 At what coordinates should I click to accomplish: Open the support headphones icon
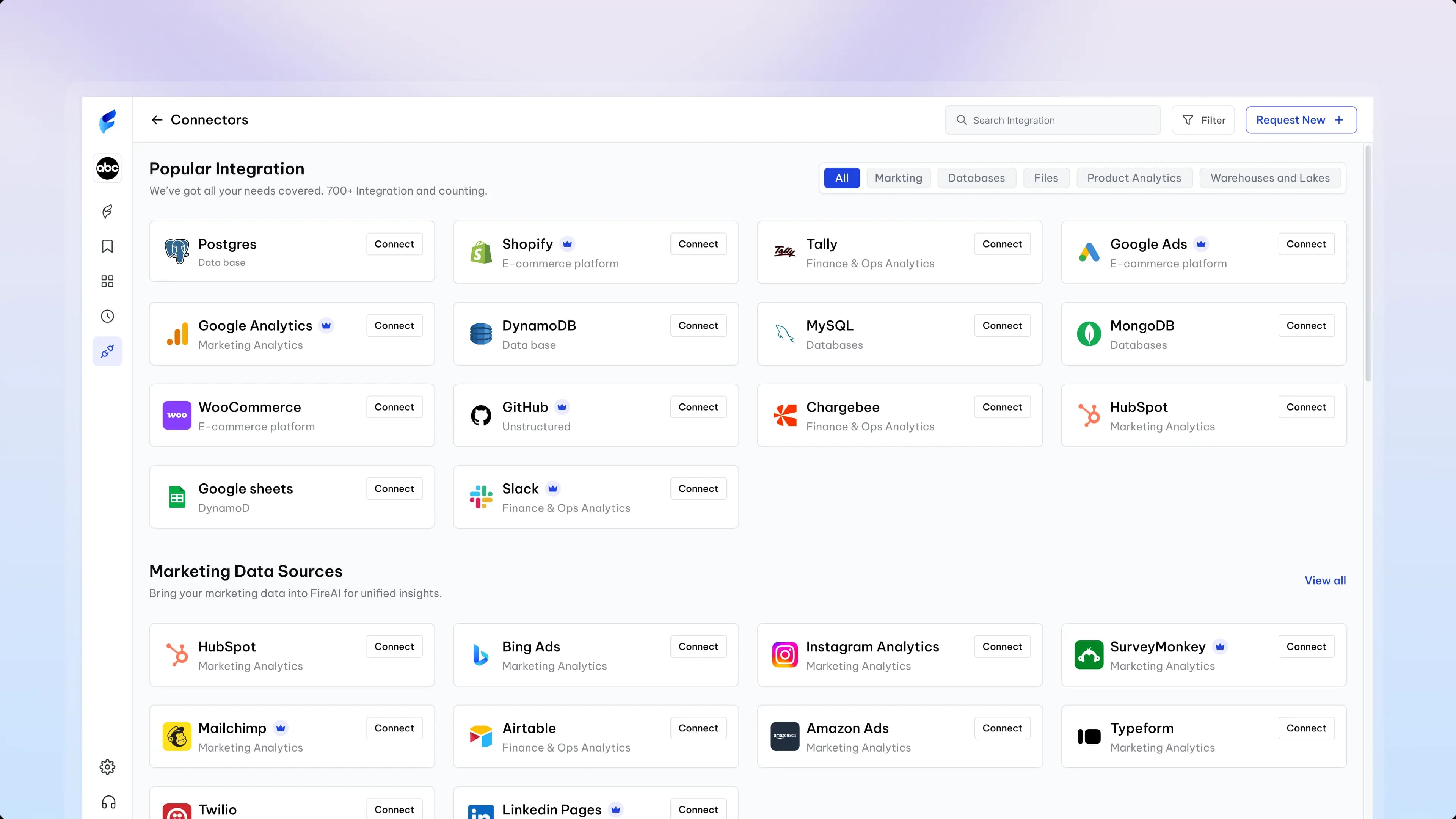click(x=108, y=803)
